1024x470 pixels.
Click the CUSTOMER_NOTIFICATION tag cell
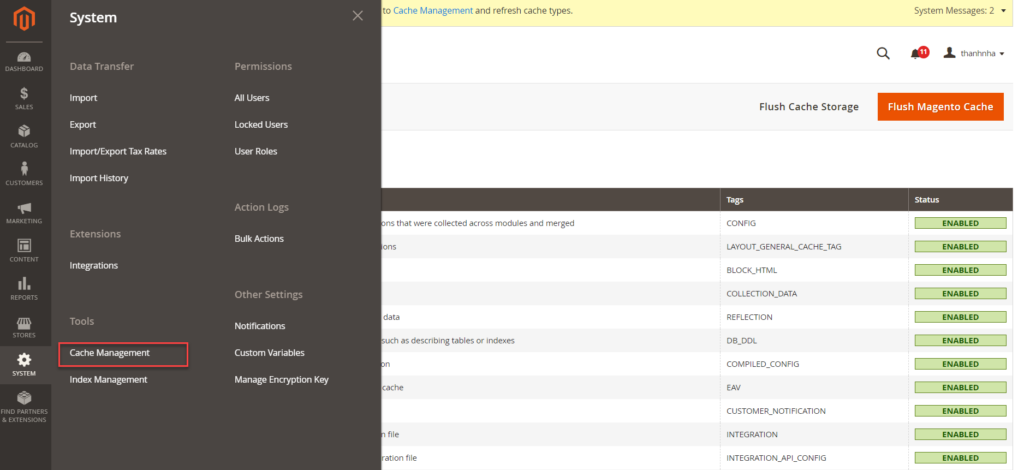point(814,411)
